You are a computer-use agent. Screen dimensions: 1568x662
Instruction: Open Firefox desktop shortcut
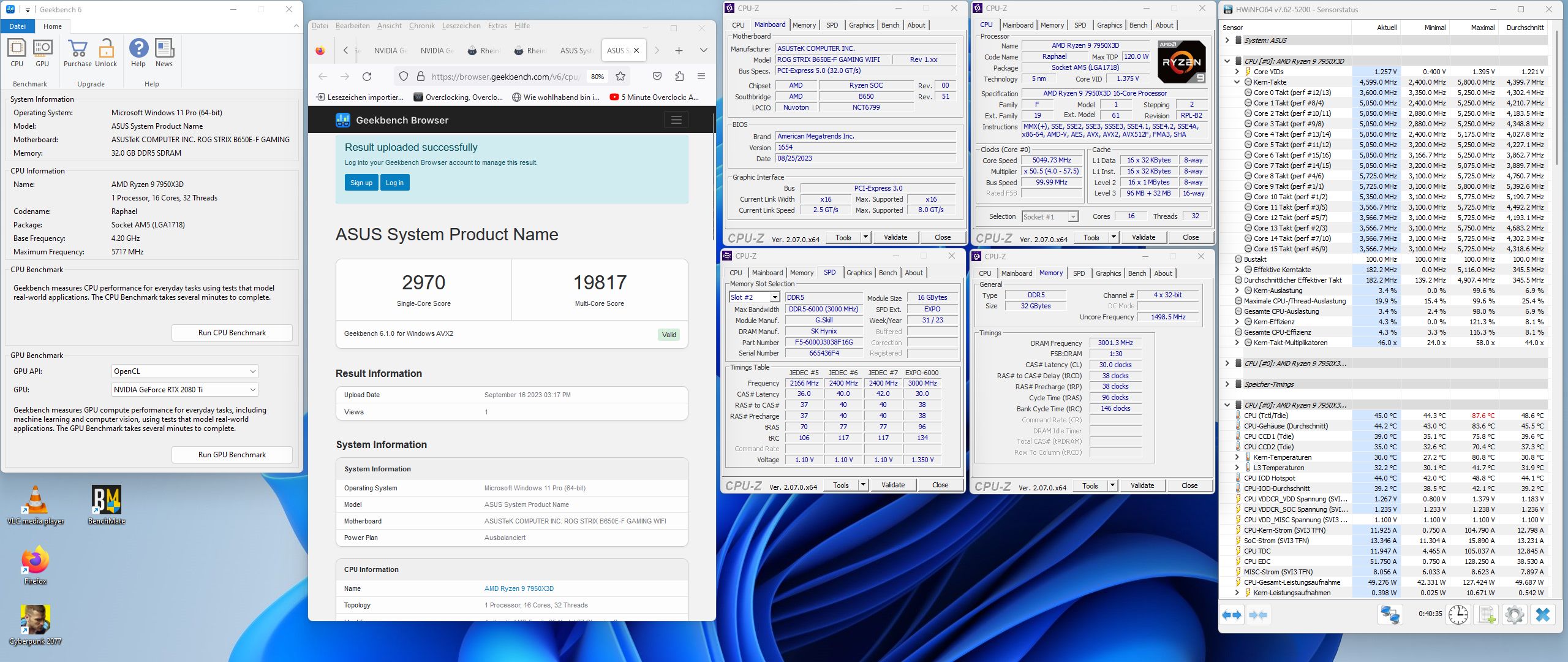coord(36,565)
